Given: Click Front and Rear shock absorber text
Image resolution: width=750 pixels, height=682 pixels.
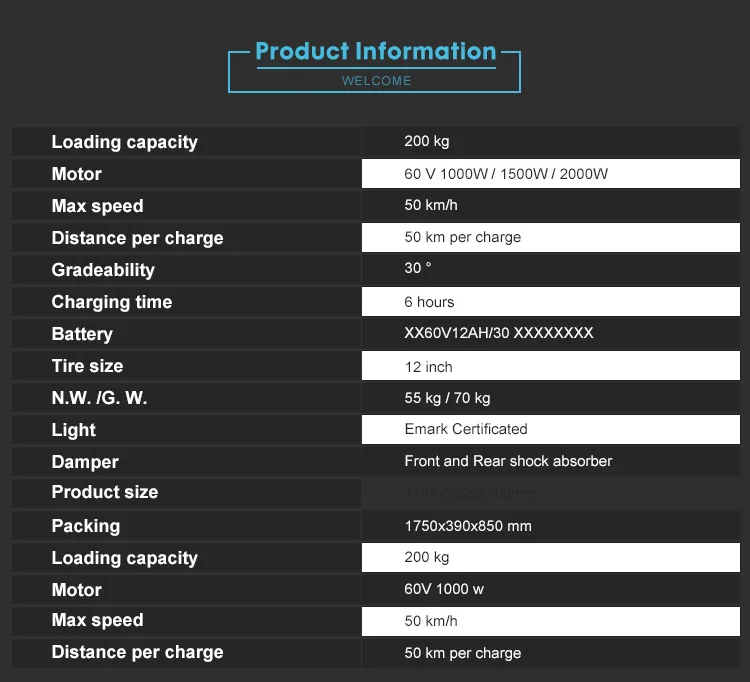Looking at the screenshot, I should pos(508,461).
